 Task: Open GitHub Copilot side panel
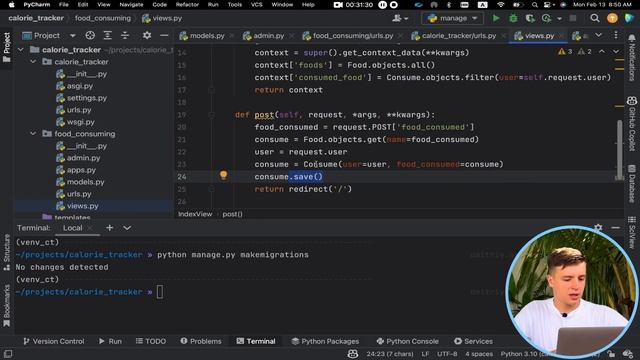pyautogui.click(x=632, y=124)
